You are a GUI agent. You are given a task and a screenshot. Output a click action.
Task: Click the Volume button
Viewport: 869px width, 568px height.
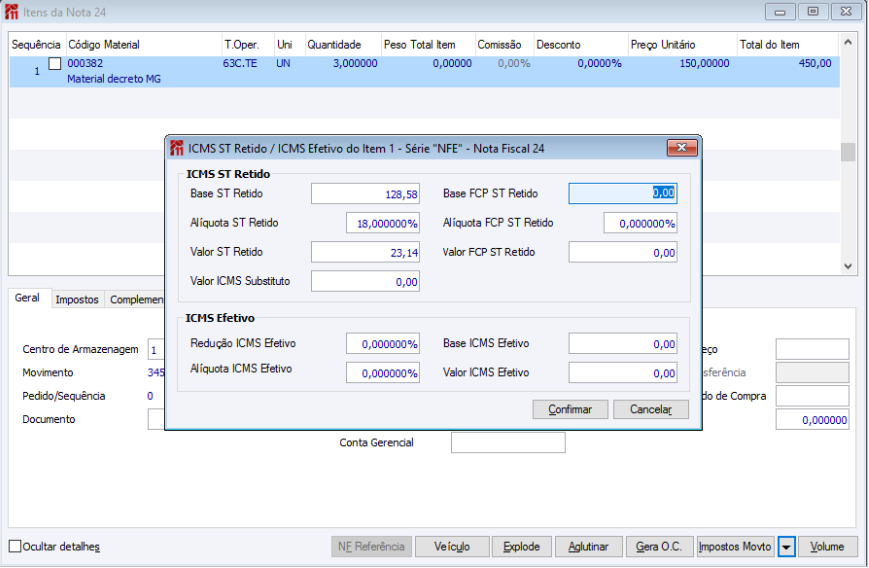click(827, 546)
